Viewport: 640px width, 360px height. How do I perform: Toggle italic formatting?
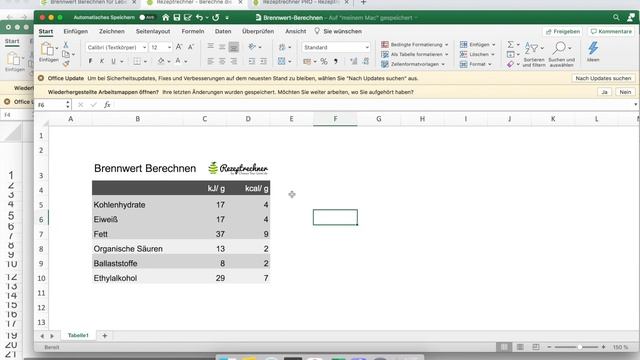(x=102, y=61)
